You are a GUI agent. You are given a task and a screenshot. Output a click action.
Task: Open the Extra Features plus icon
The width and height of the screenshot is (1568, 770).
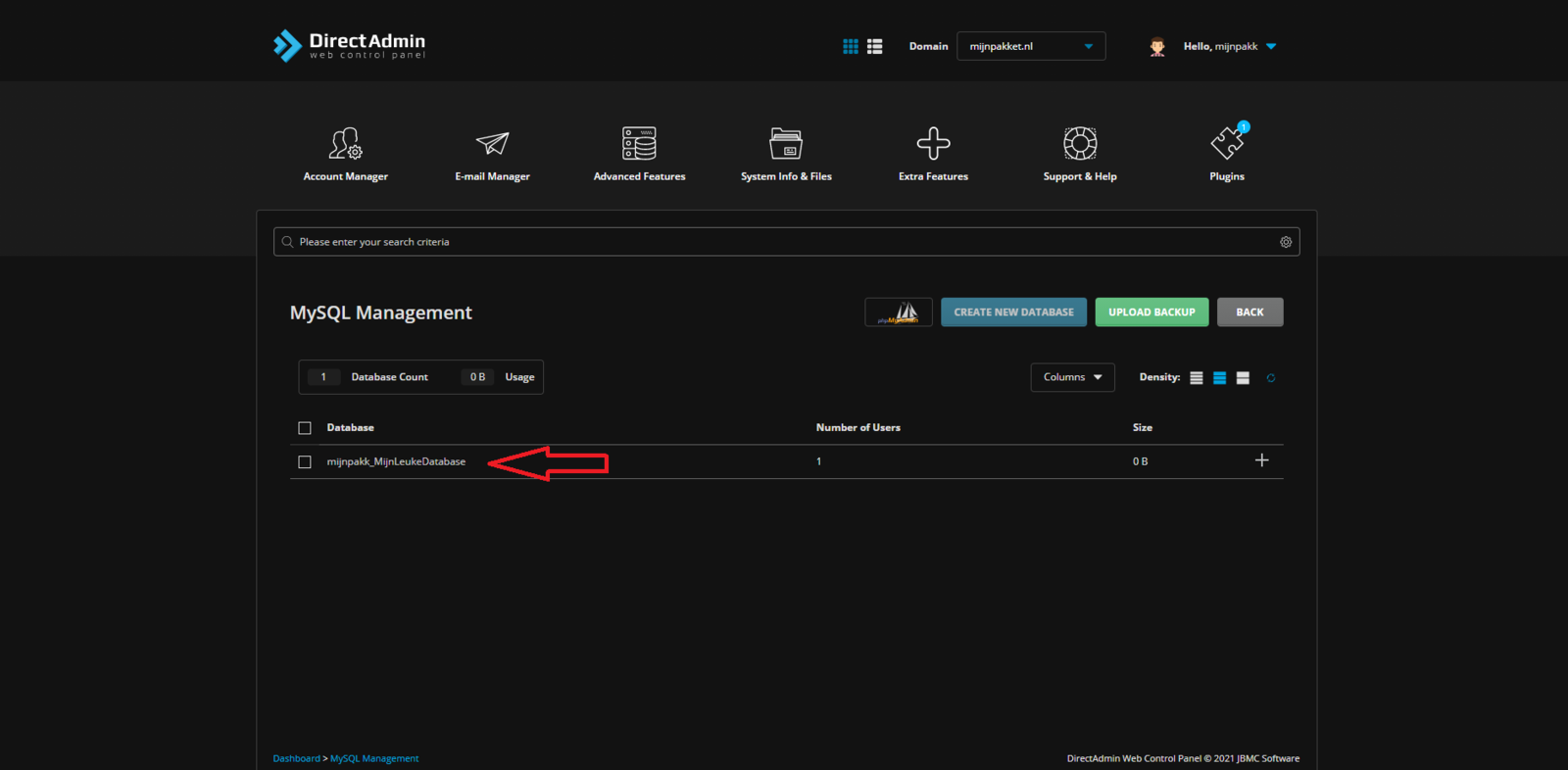coord(933,143)
